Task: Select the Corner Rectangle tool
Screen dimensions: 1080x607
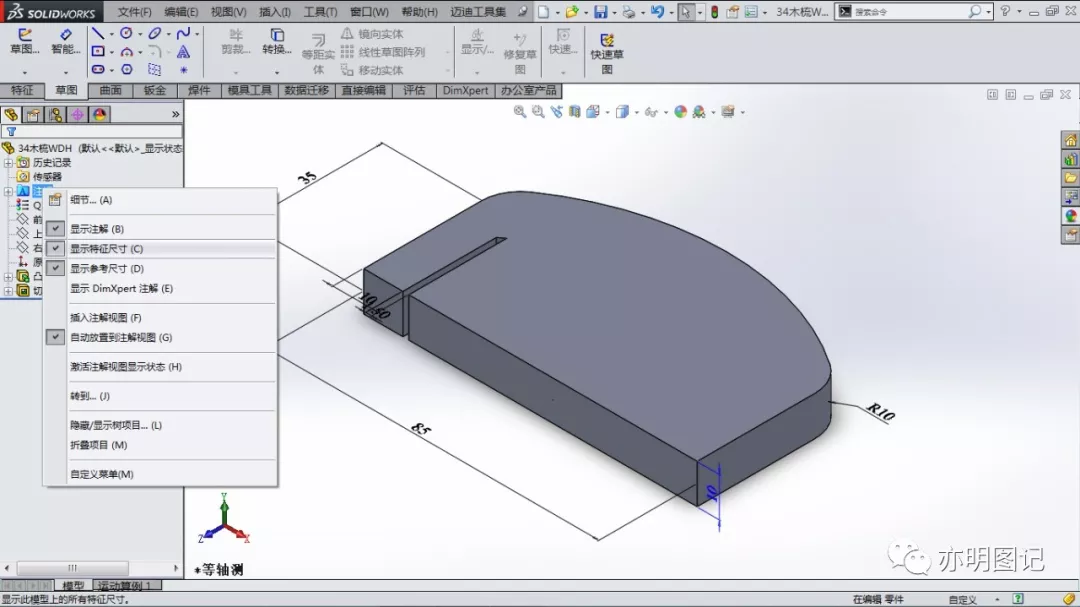Action: [x=98, y=51]
